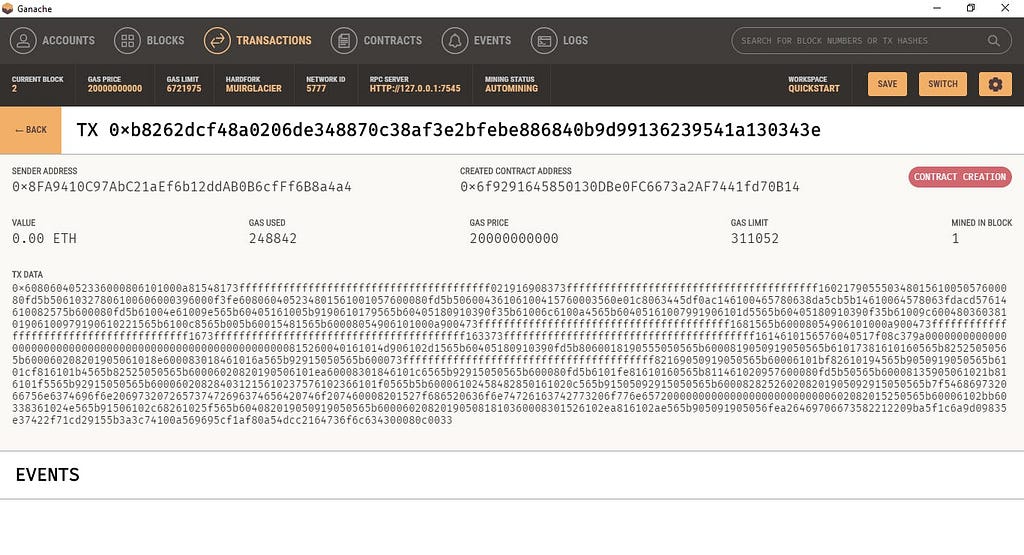1024x555 pixels.
Task: Click the Blocks grid icon
Action: (x=127, y=40)
